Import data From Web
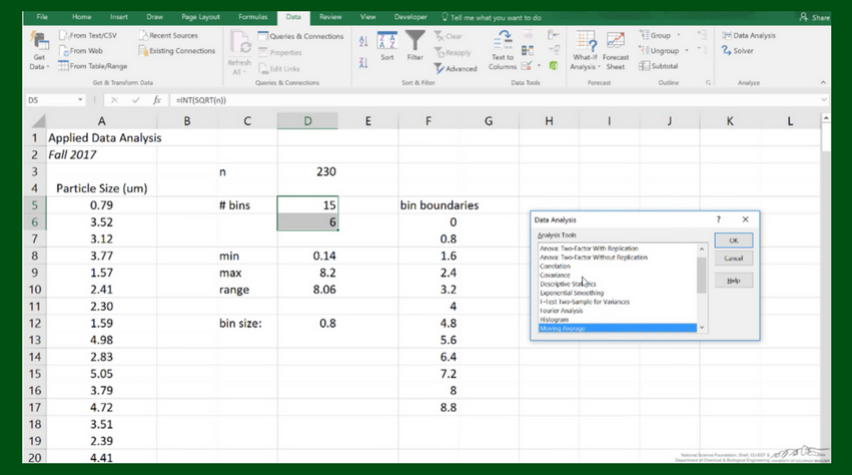Screen dimensions: 852x475 point(80,51)
